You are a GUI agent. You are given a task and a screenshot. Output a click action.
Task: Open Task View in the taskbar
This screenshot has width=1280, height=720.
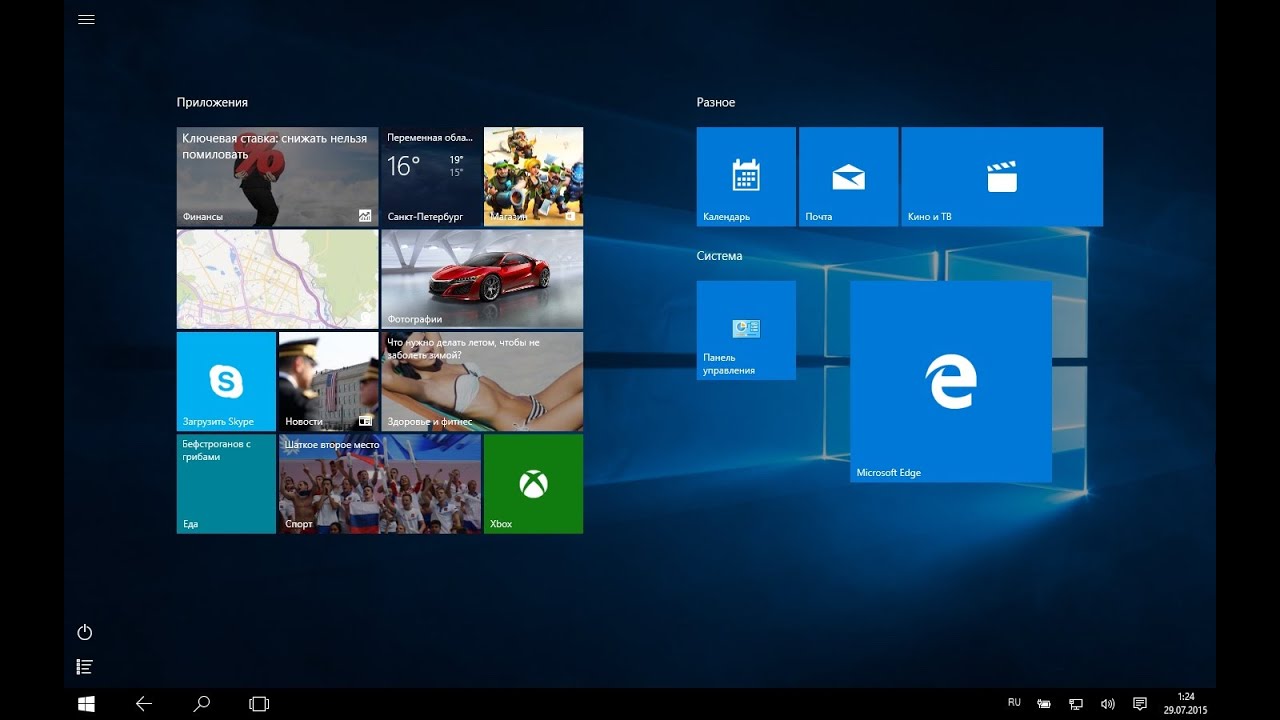coord(258,704)
